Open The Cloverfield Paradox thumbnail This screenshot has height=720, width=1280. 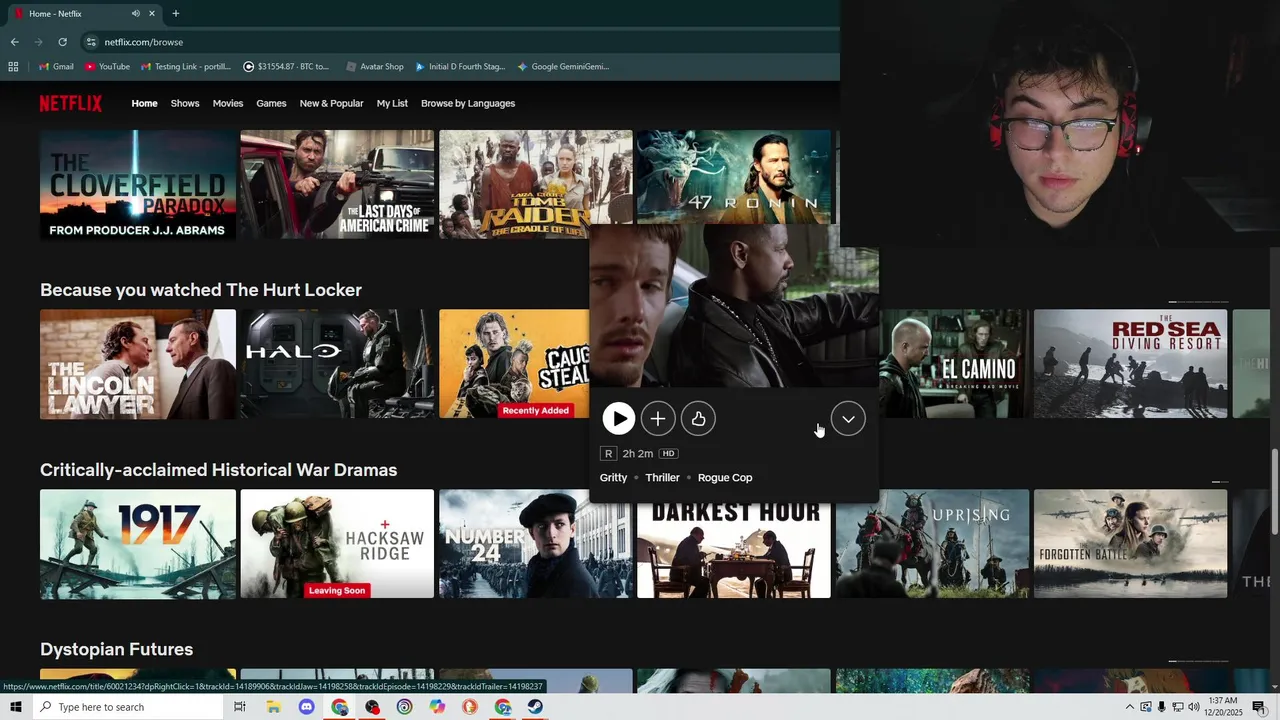[138, 184]
